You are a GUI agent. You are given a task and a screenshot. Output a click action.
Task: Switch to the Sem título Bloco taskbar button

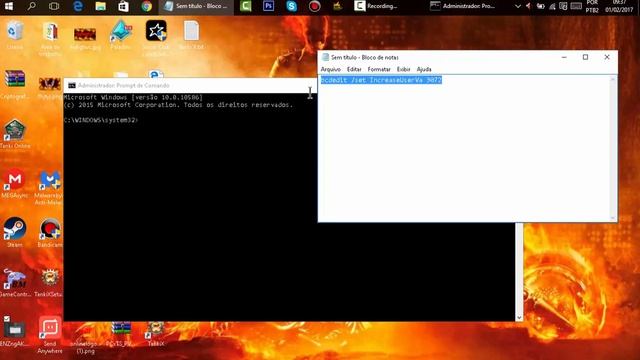coord(196,6)
